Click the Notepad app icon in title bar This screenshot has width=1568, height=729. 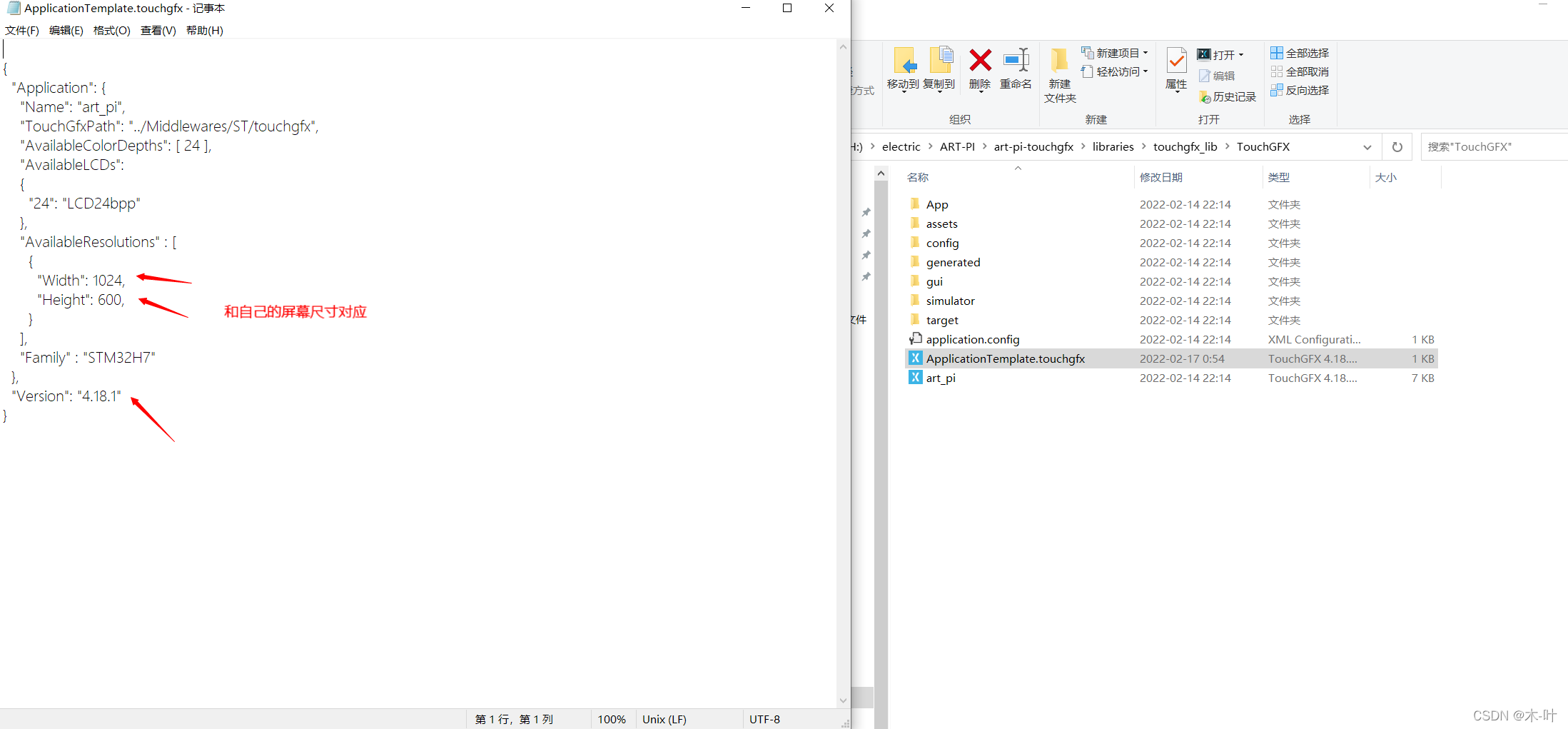coord(14,8)
